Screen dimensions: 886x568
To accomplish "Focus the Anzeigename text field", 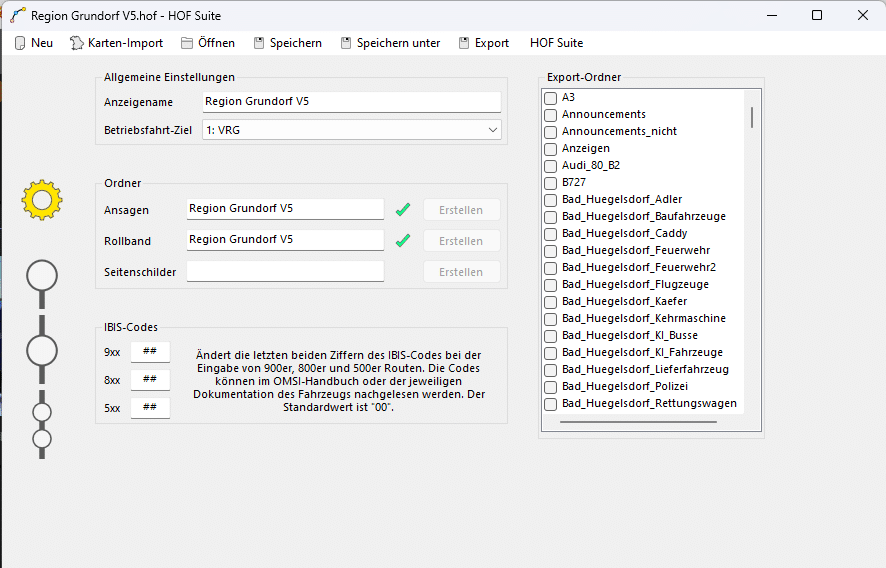I will click(351, 102).
